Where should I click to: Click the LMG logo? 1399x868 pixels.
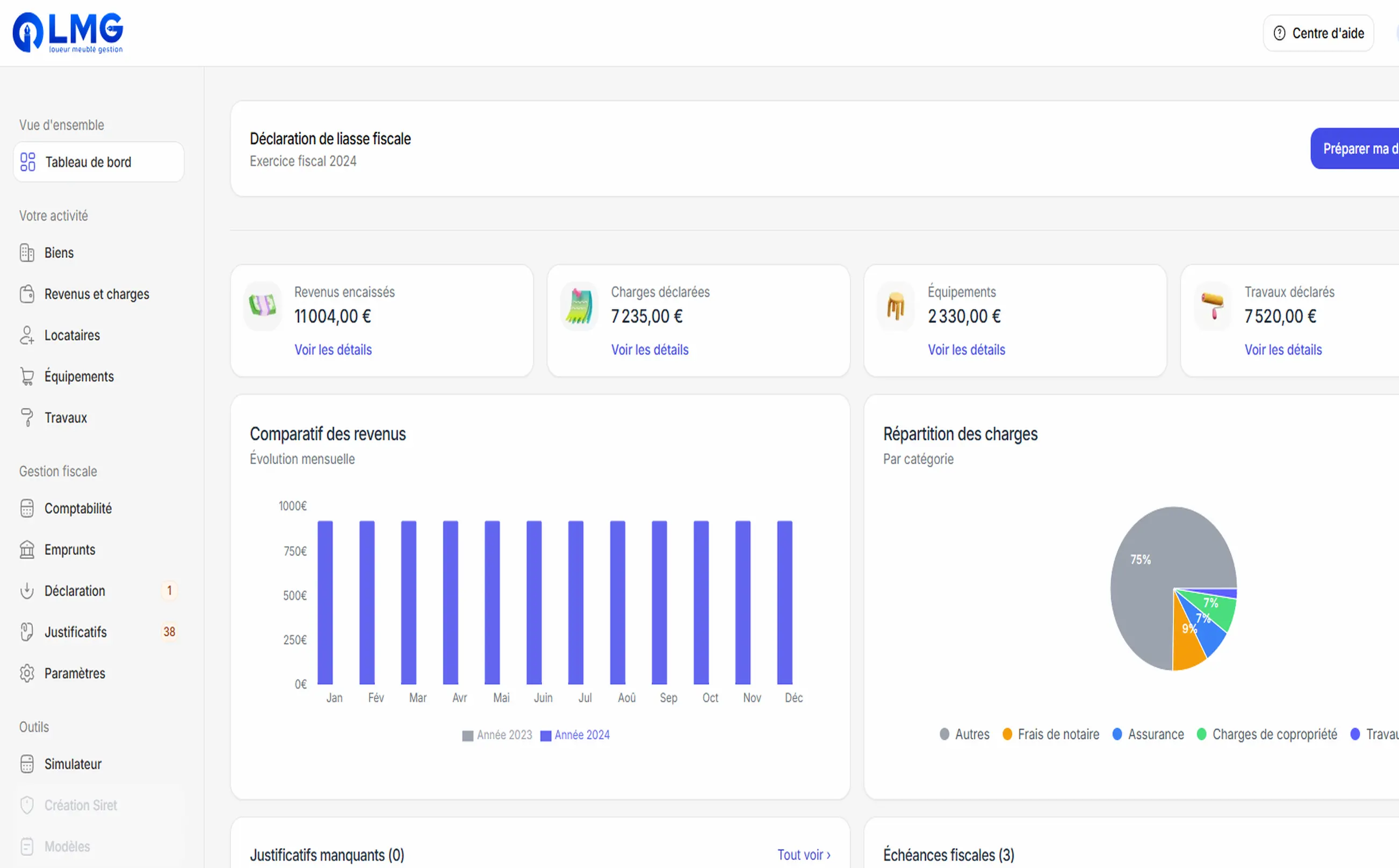pyautogui.click(x=68, y=32)
